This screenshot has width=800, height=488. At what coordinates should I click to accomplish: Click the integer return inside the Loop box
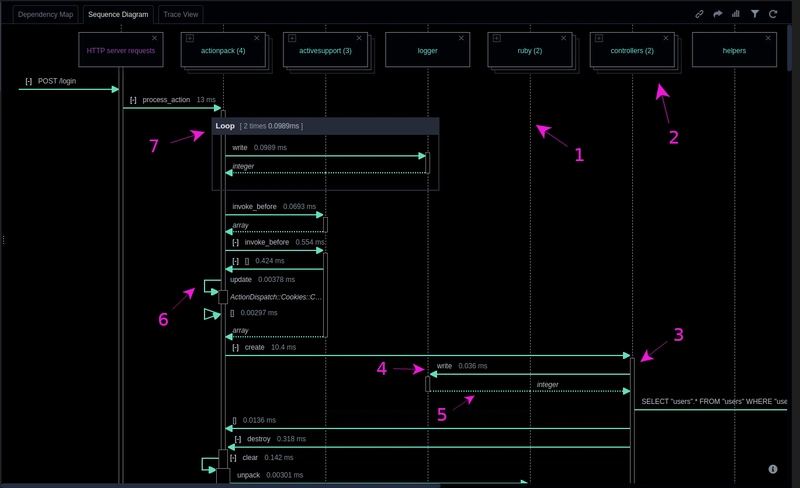pyautogui.click(x=243, y=166)
